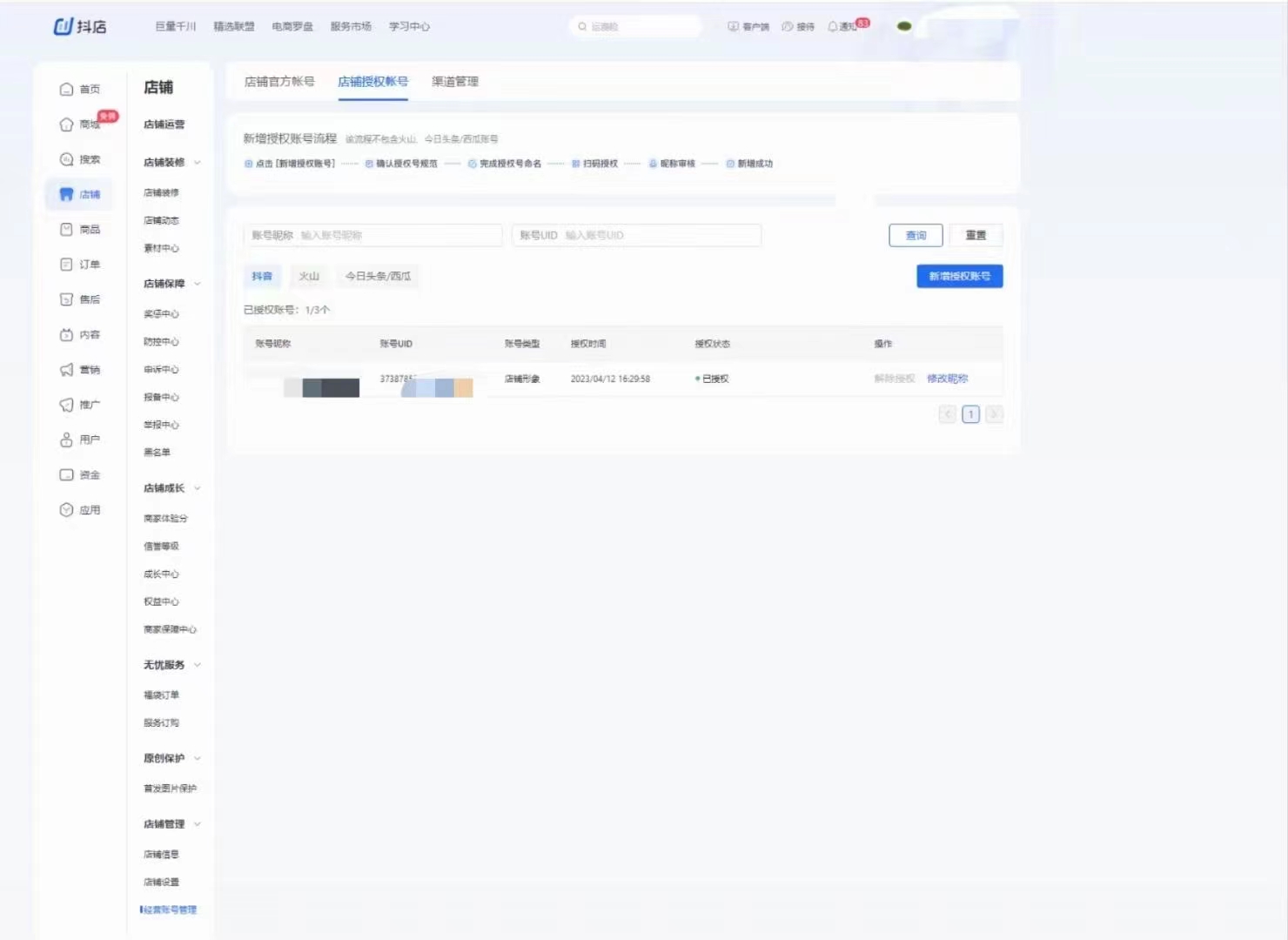Screen dimensions: 1288x940
Task: Click the 查询 search button
Action: tap(916, 236)
